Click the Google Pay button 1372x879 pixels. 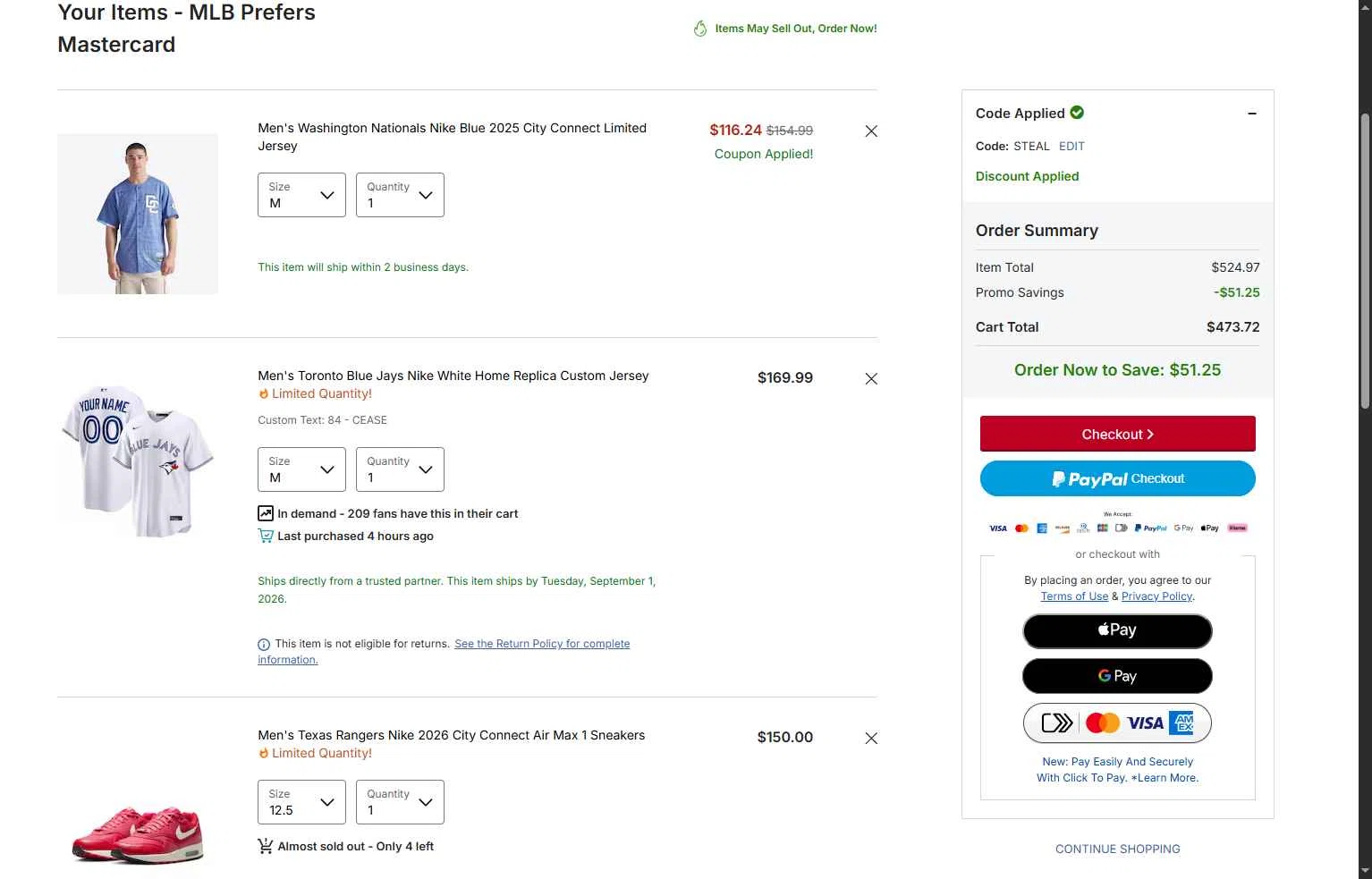coord(1117,676)
